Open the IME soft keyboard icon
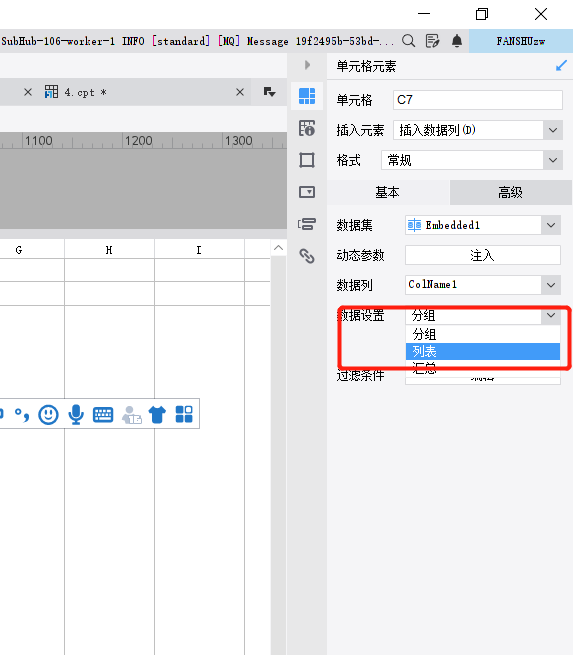Screen dimensions: 573x655 (103, 414)
